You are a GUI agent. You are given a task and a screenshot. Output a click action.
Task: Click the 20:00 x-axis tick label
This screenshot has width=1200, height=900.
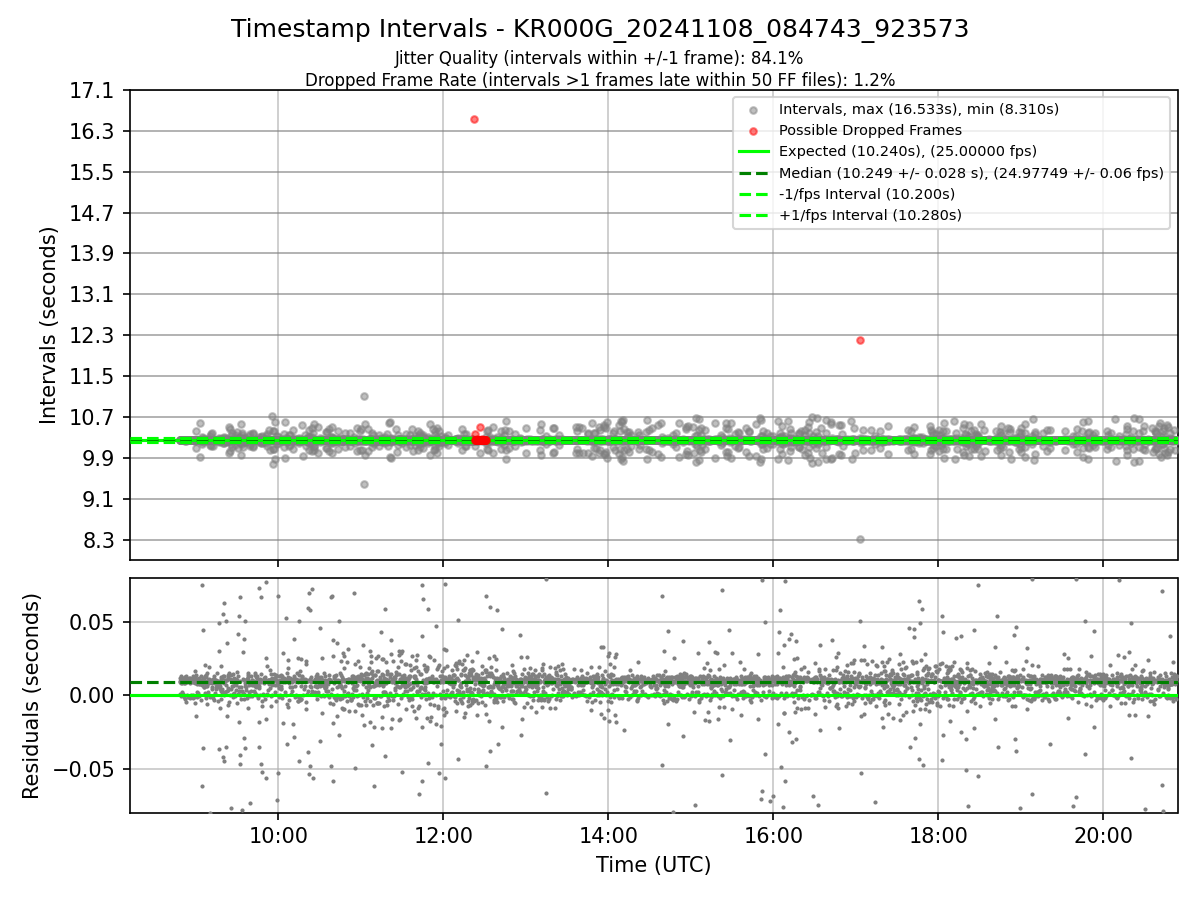[x=1103, y=836]
